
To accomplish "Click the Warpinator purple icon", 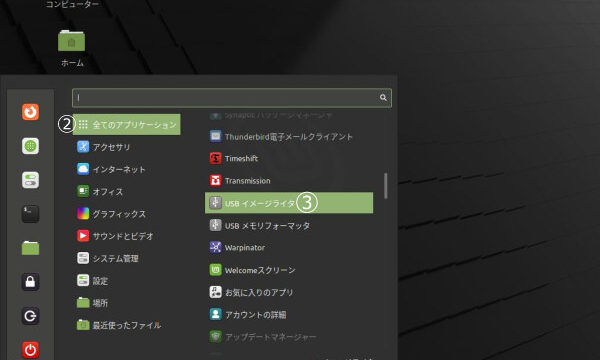I will pos(215,248).
